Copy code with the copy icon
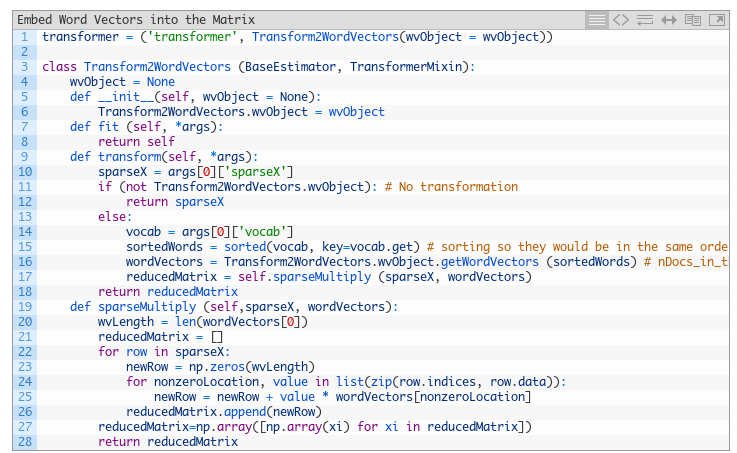This screenshot has height=453, width=737. pos(693,20)
